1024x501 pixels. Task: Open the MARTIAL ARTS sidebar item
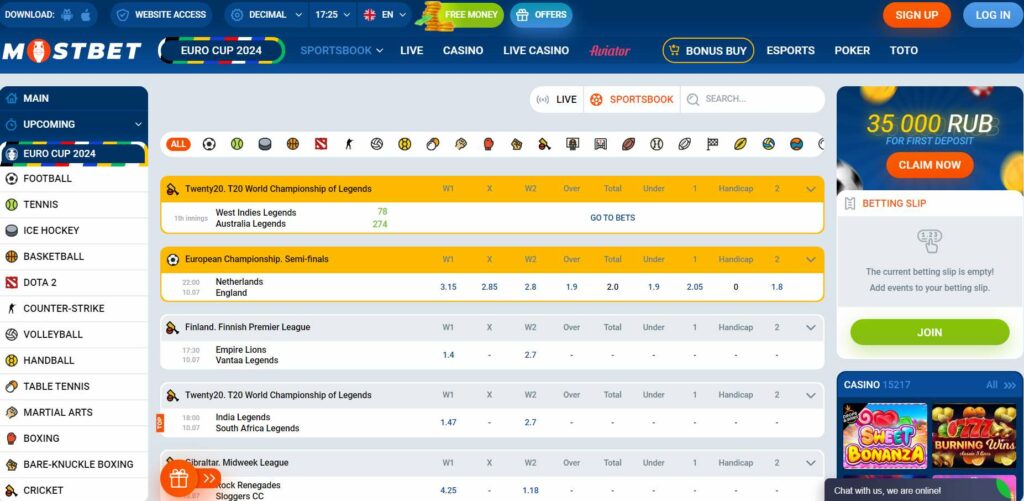click(74, 412)
